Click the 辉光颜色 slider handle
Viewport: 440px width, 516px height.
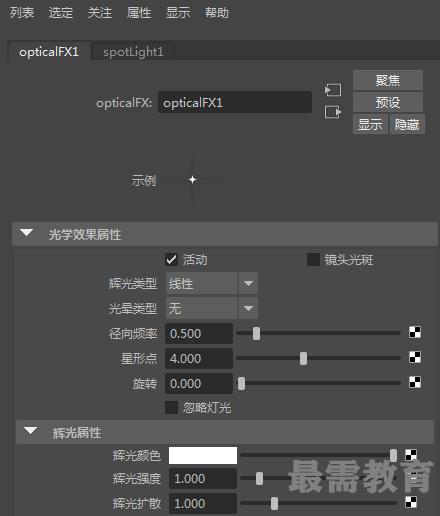[393, 455]
